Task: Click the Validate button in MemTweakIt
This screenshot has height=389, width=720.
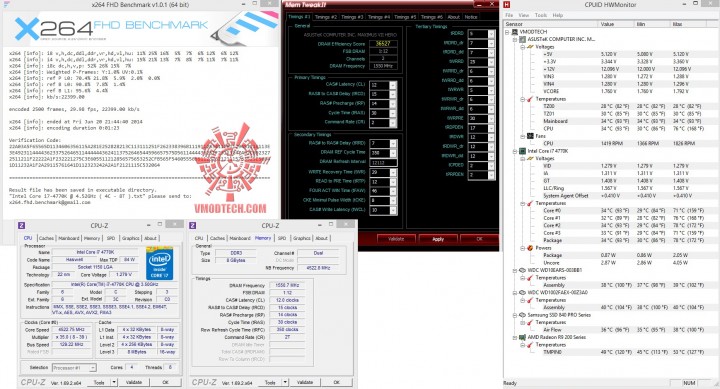Action: pos(396,239)
